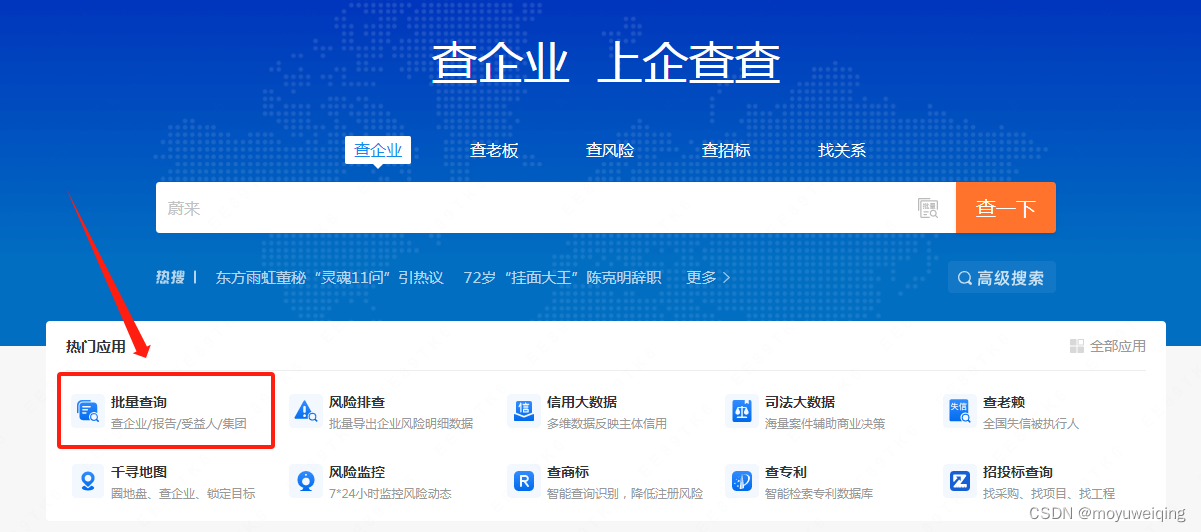This screenshot has width=1201, height=532.
Task: Click the 查商标 title text
Action: pyautogui.click(x=568, y=472)
